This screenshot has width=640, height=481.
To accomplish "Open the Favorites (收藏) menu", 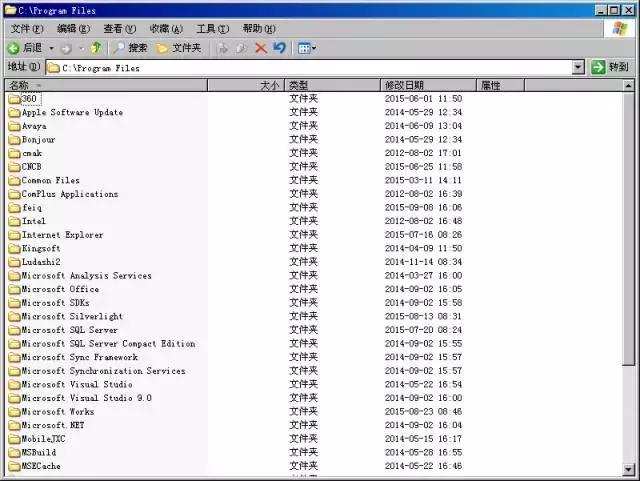I will (x=166, y=29).
